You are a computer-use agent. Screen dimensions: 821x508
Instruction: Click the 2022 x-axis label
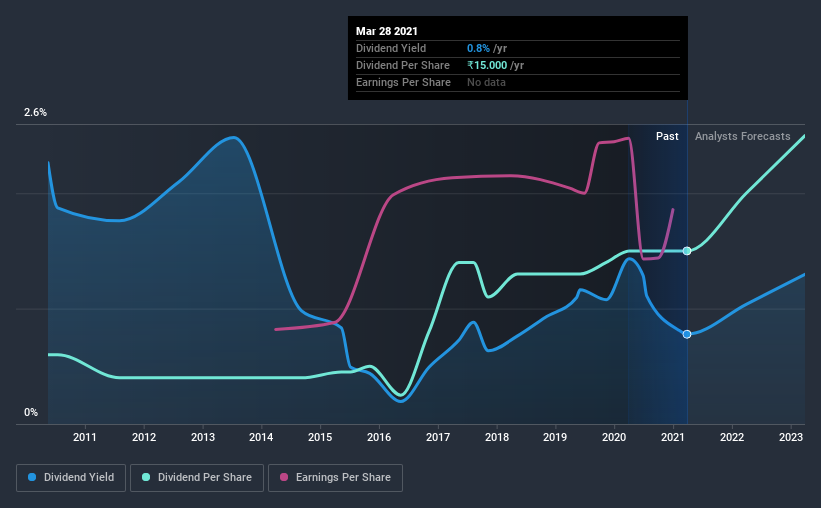tap(732, 437)
